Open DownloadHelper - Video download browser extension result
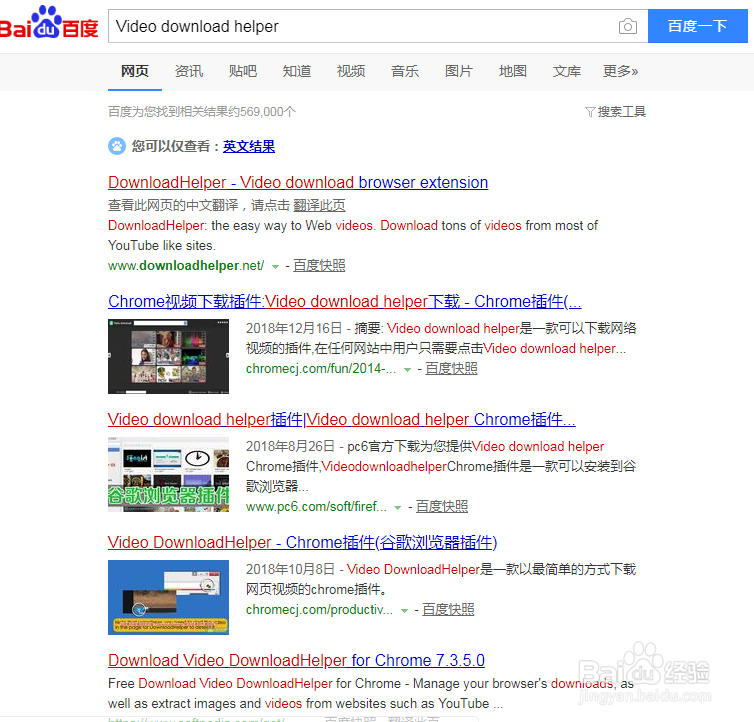Screen dimensions: 754x722 [298, 182]
